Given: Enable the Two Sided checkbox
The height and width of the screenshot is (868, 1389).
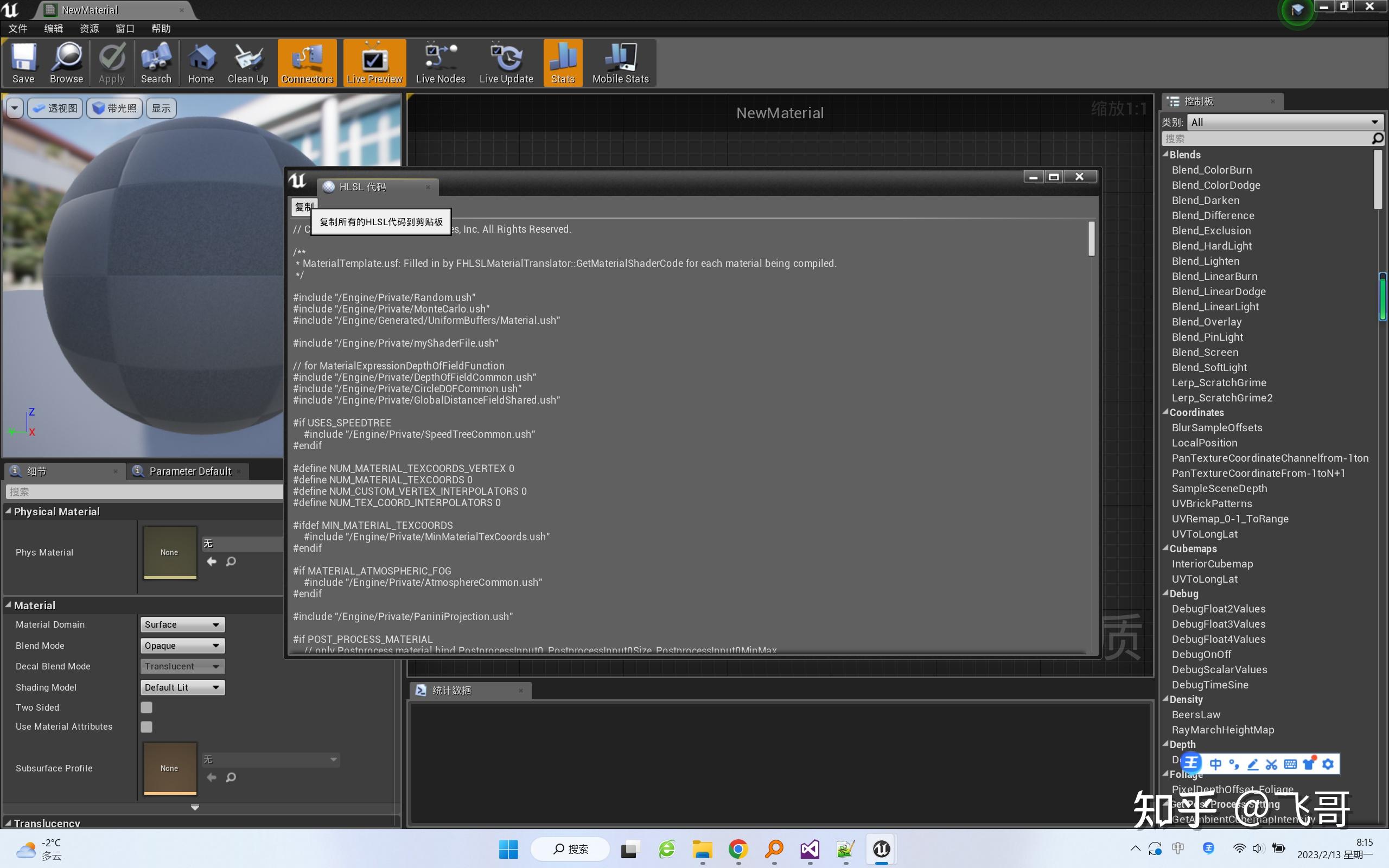Looking at the screenshot, I should tap(146, 707).
